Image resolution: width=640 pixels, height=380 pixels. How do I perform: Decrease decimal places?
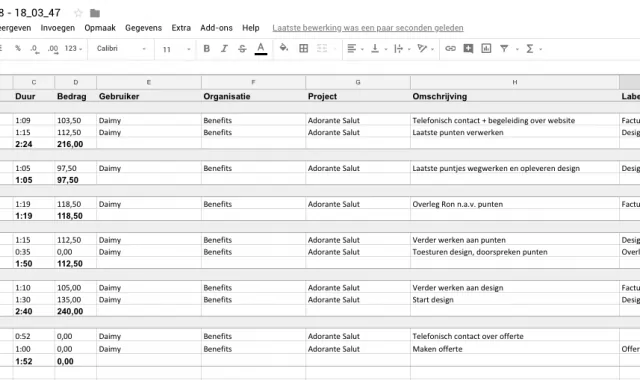point(34,49)
